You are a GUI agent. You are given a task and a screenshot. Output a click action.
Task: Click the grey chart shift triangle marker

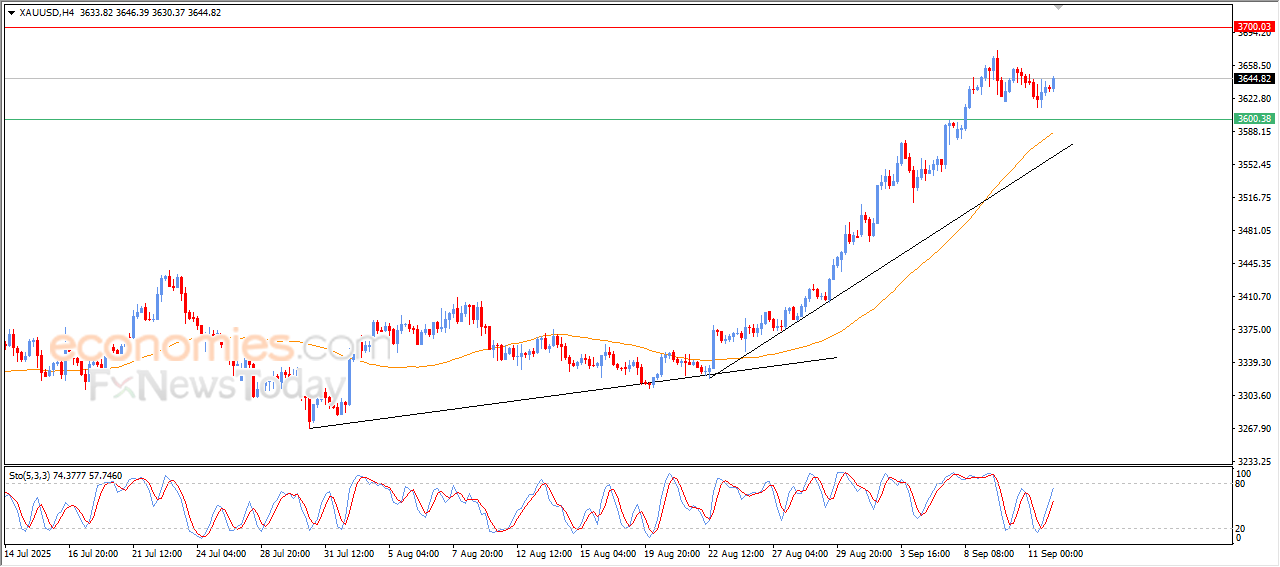1060,8
